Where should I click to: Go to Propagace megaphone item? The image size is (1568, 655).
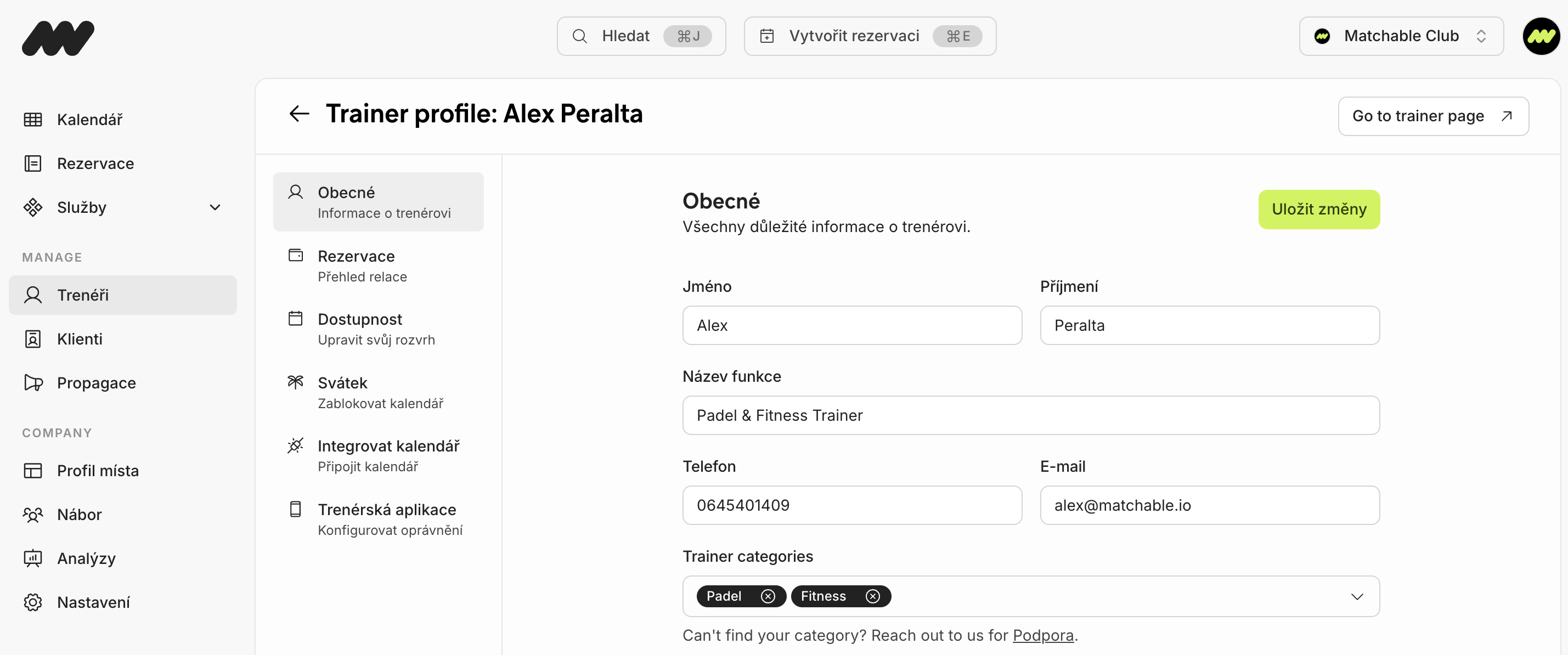pos(96,383)
